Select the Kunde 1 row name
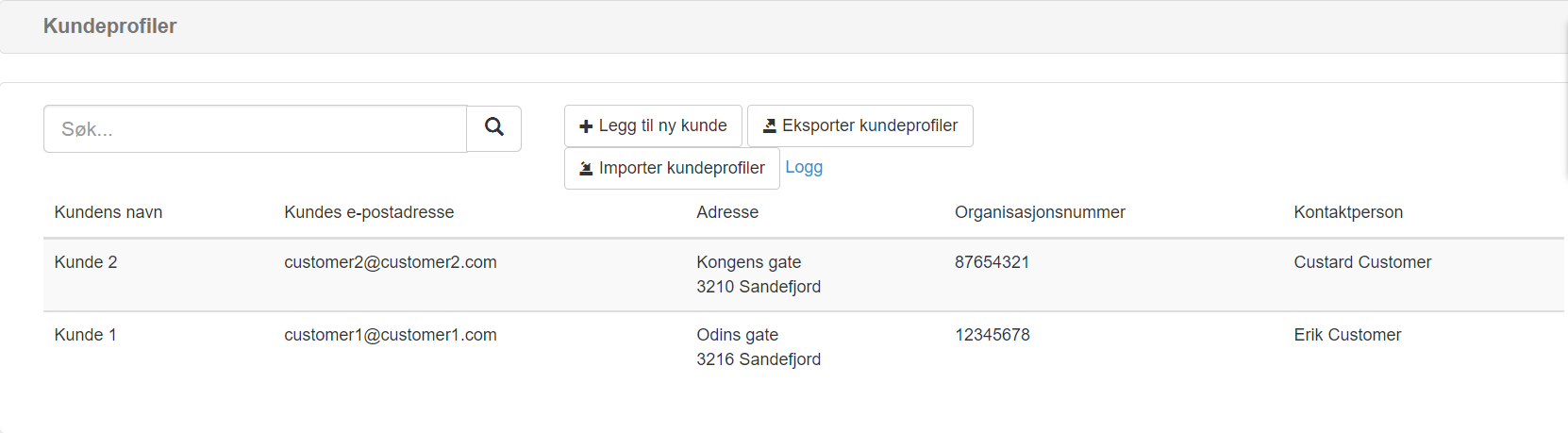1568x433 pixels. pyautogui.click(x=86, y=335)
